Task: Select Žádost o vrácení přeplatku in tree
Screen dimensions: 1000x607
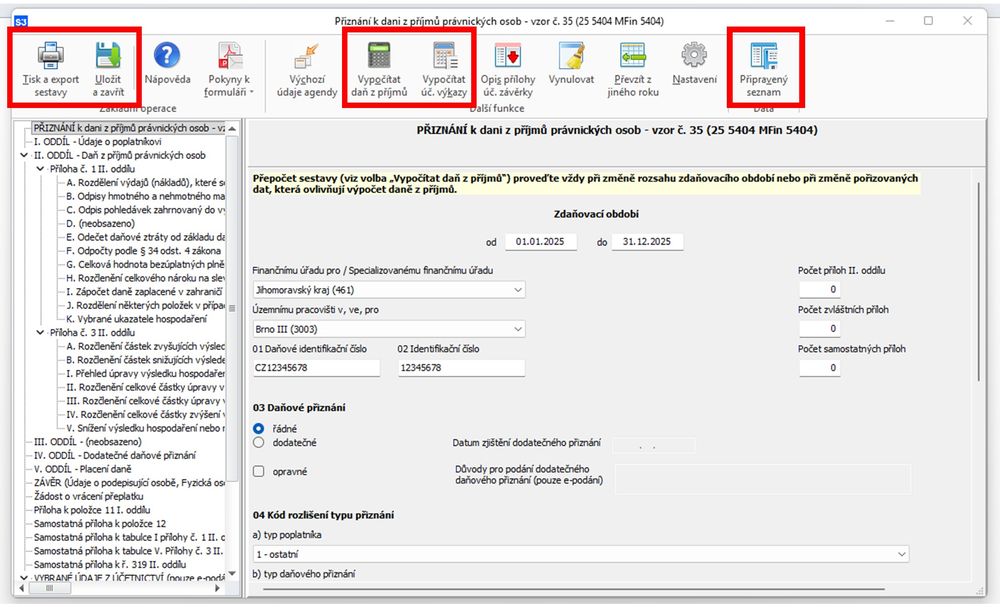Action: tap(89, 496)
